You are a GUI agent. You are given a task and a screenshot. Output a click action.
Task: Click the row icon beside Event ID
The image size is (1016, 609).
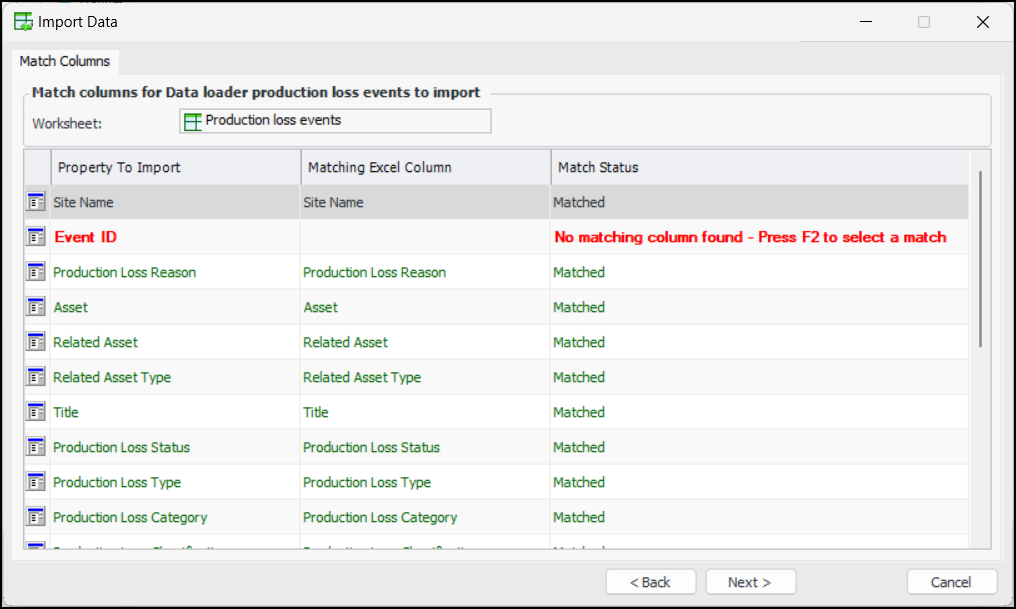(x=36, y=237)
